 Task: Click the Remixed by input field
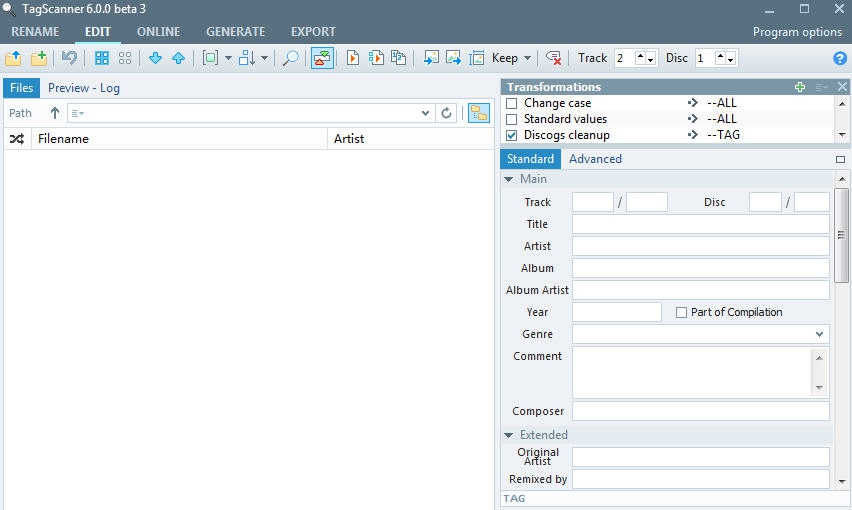coord(700,479)
